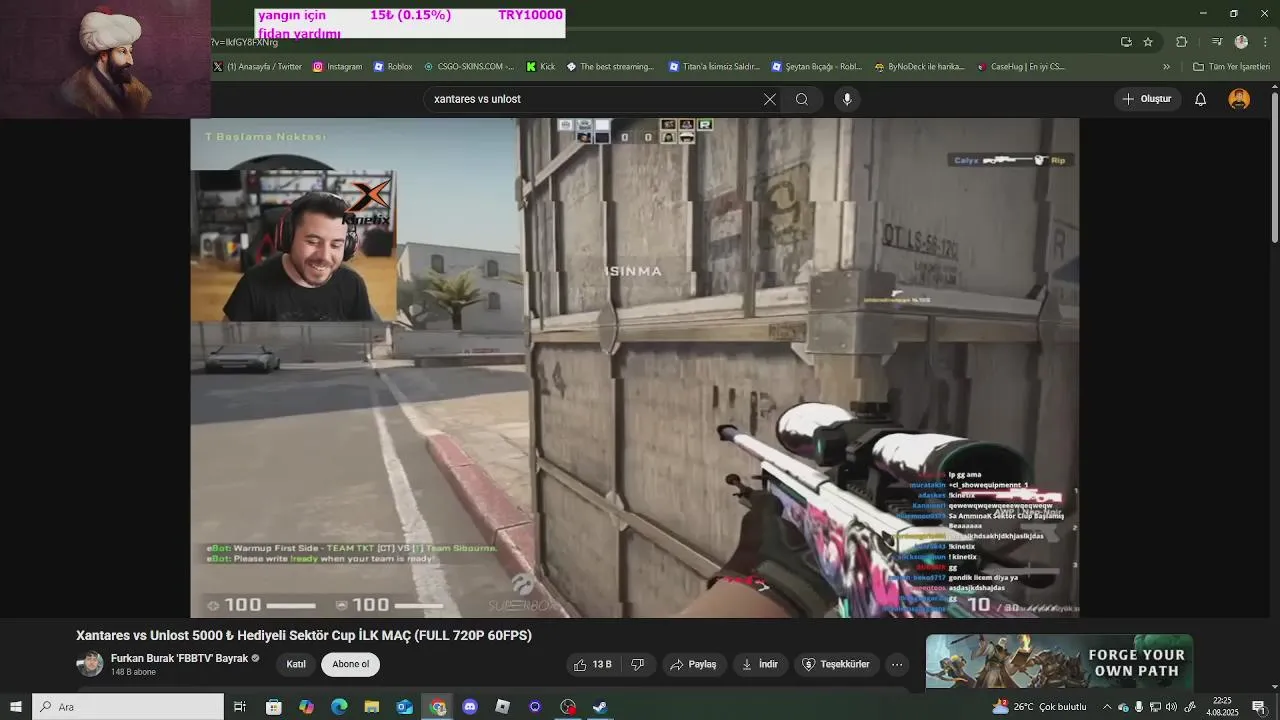Bookmark this page with the star icon
Viewport: 1280px width, 720px height.
click(1148, 42)
